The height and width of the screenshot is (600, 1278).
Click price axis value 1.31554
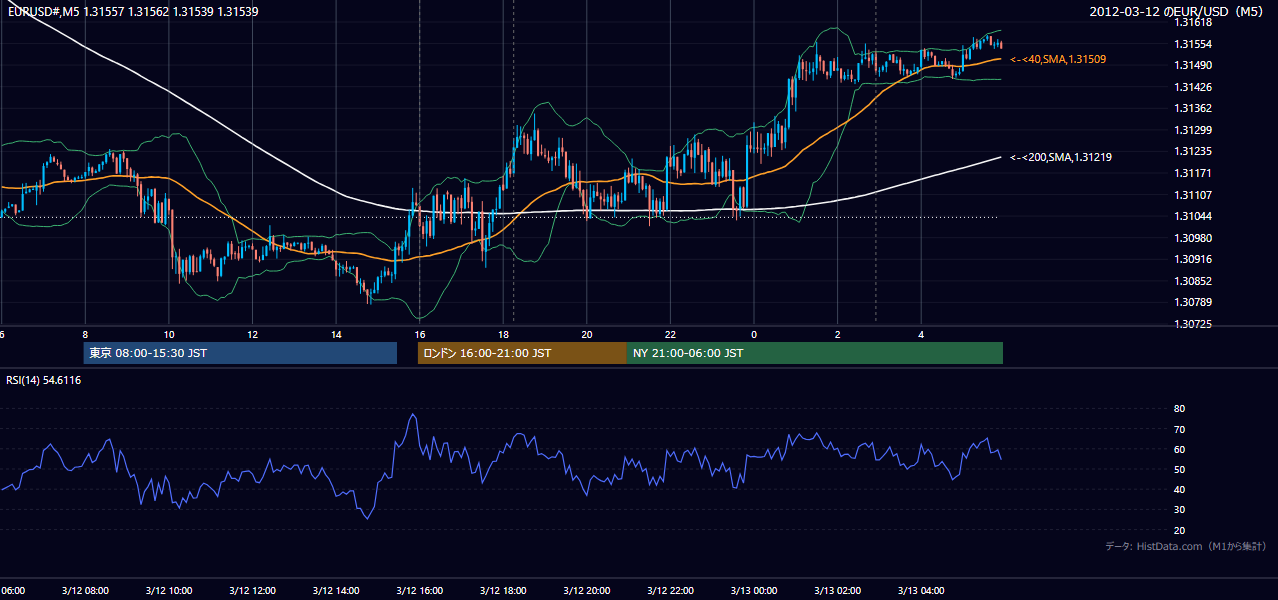coord(1192,44)
